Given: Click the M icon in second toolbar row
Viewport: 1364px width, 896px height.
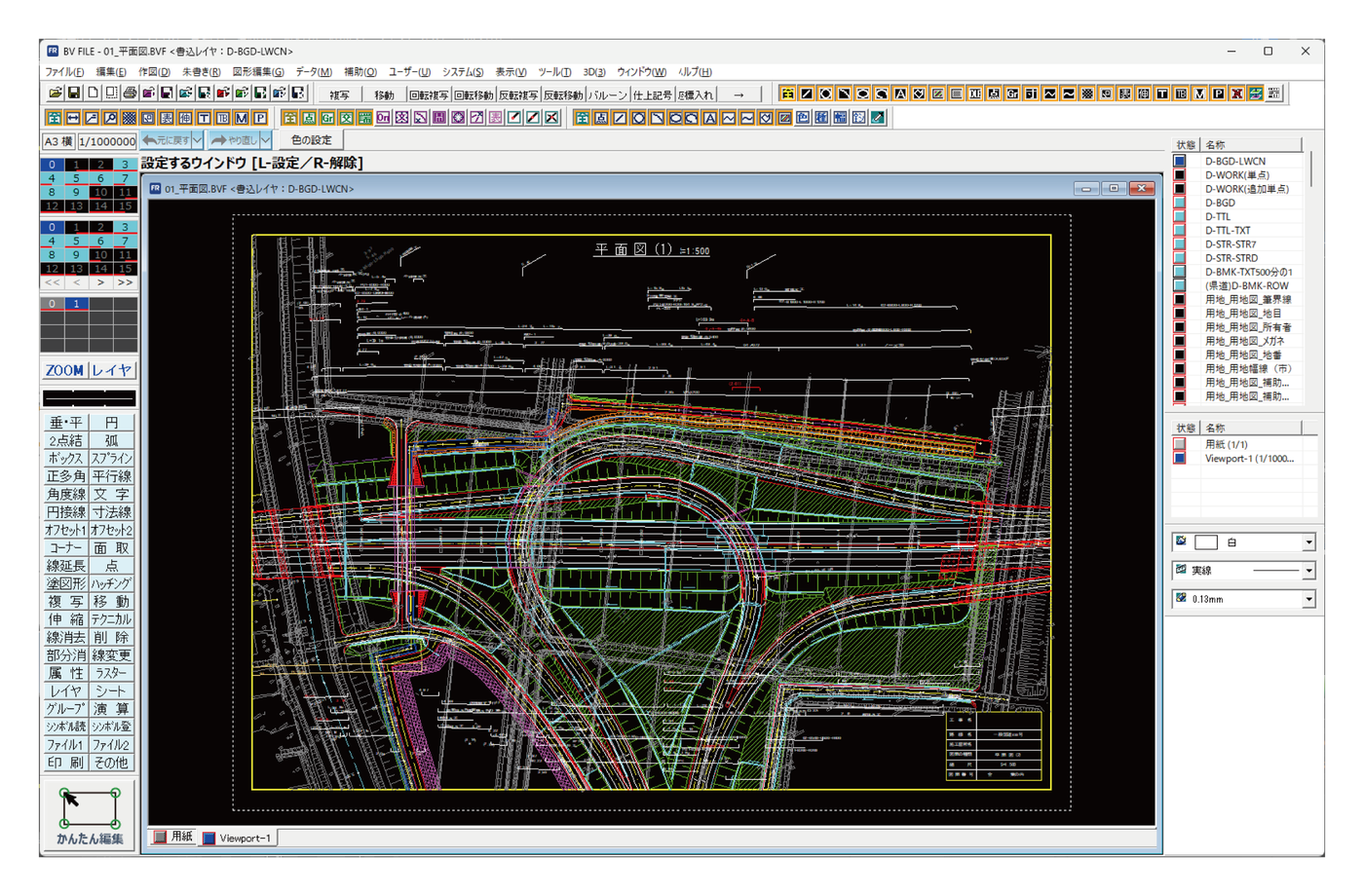Looking at the screenshot, I should pyautogui.click(x=242, y=118).
